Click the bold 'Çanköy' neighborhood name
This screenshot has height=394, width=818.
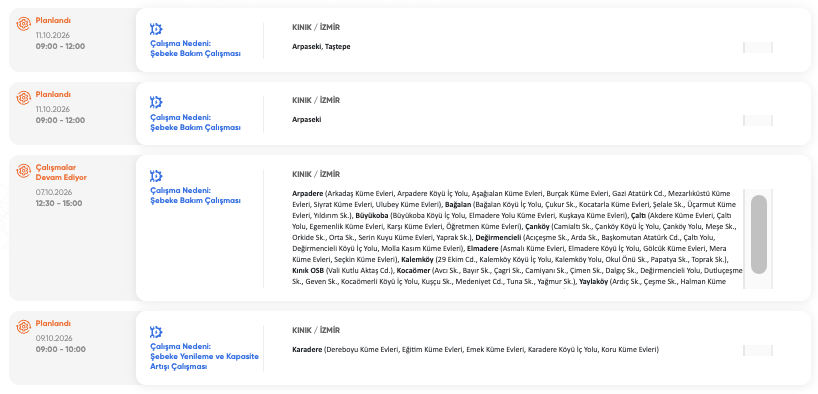[x=537, y=226]
